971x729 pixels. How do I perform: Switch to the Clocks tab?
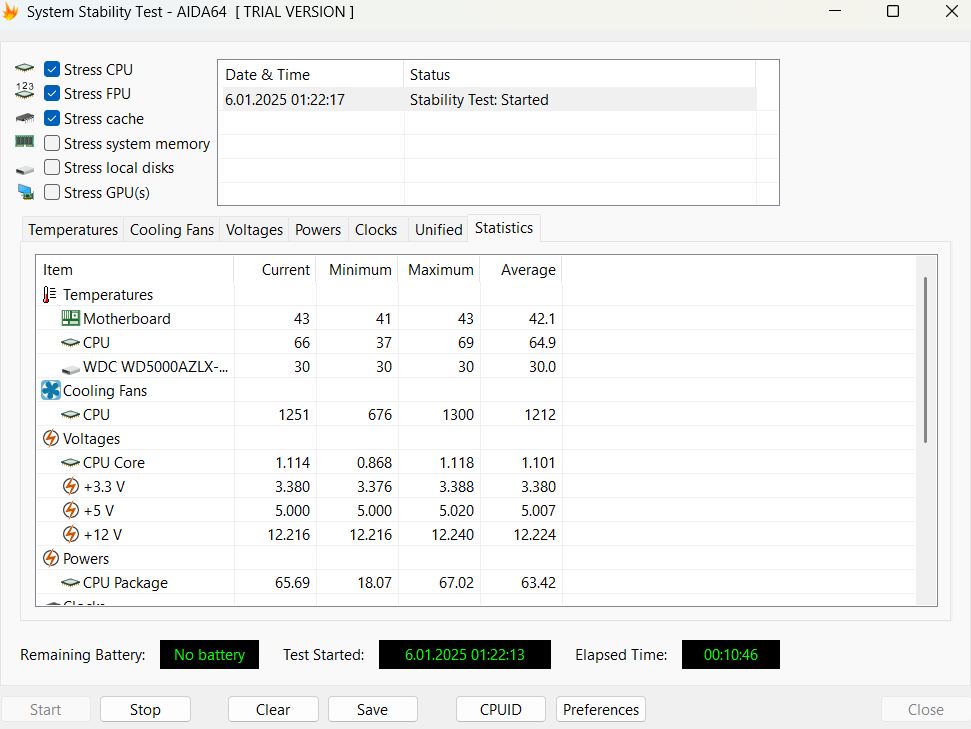(376, 230)
